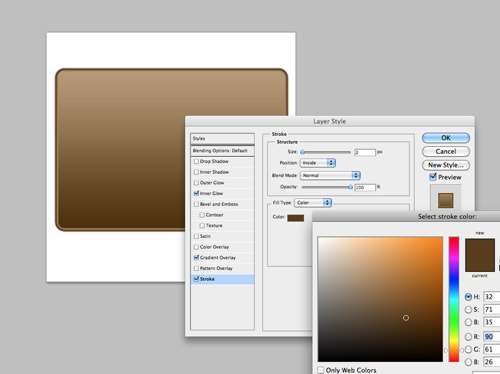
Task: Click the blue value field showing 26
Action: click(x=492, y=362)
